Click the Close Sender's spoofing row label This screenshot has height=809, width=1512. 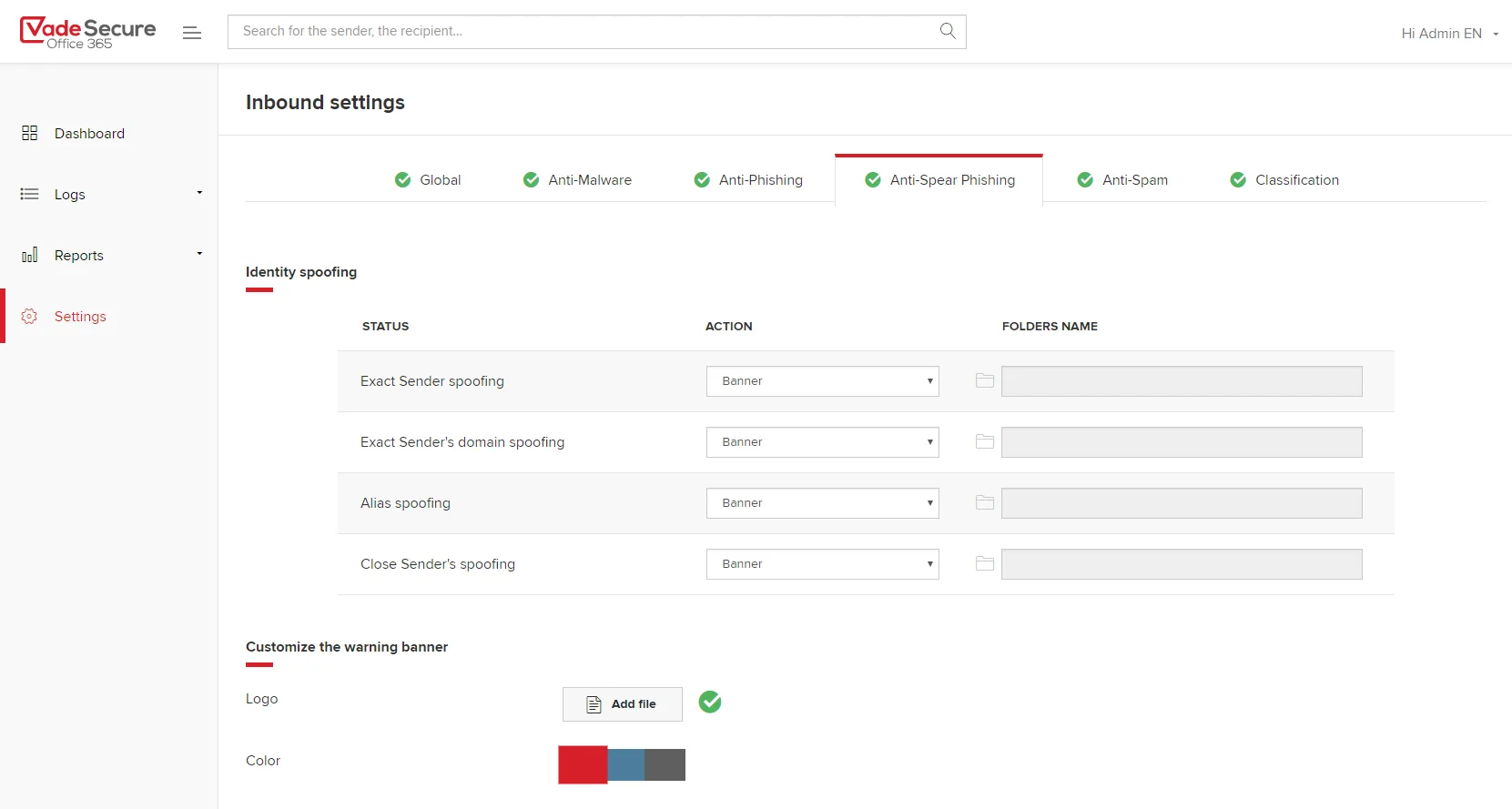(438, 563)
